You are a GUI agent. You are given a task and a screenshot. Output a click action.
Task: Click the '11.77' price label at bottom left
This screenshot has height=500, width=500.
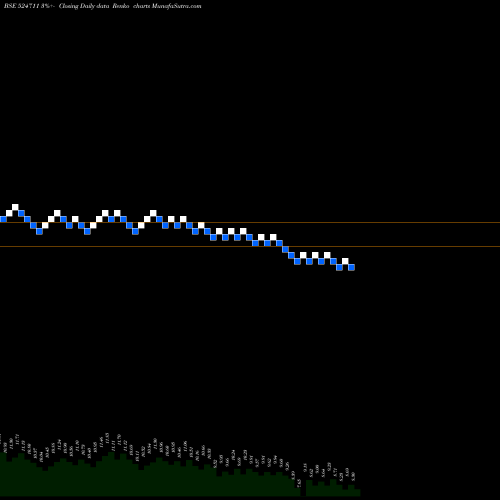point(17,438)
